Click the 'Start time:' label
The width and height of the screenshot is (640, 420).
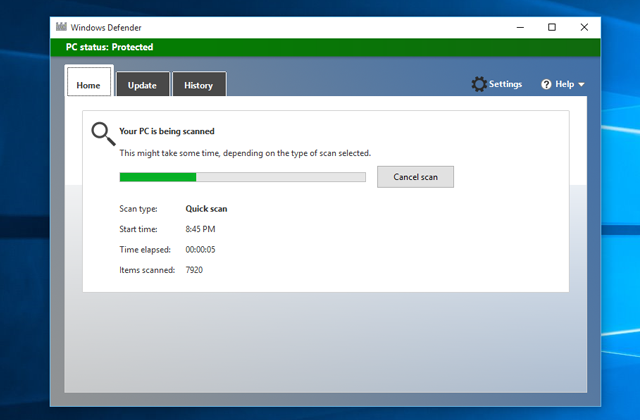pyautogui.click(x=138, y=229)
